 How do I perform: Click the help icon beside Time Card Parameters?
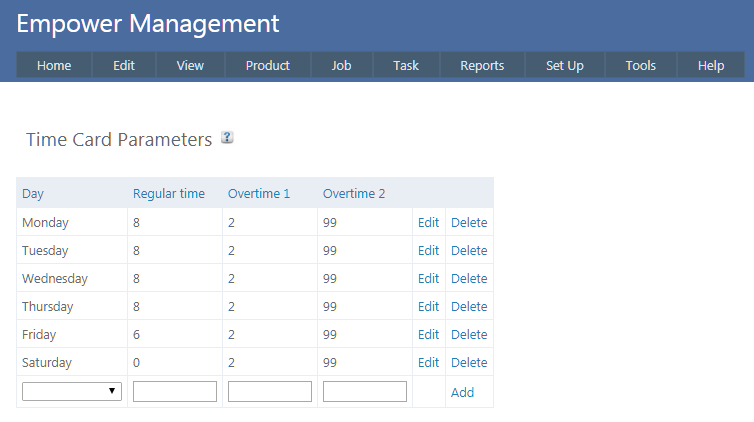(227, 138)
